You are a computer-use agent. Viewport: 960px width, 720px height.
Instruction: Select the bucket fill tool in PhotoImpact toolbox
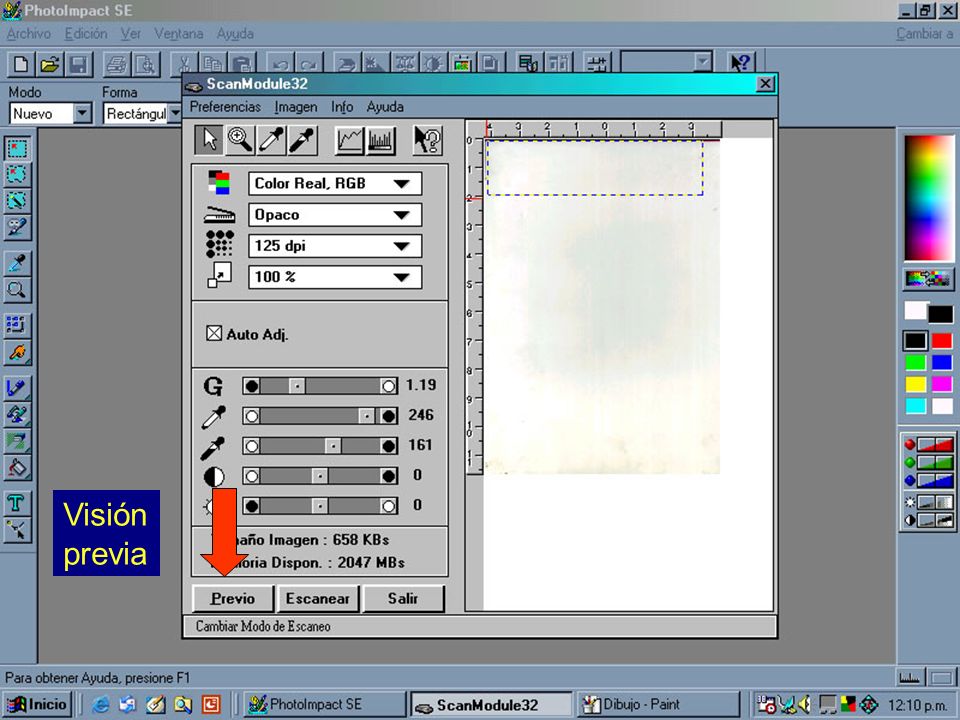pos(17,468)
